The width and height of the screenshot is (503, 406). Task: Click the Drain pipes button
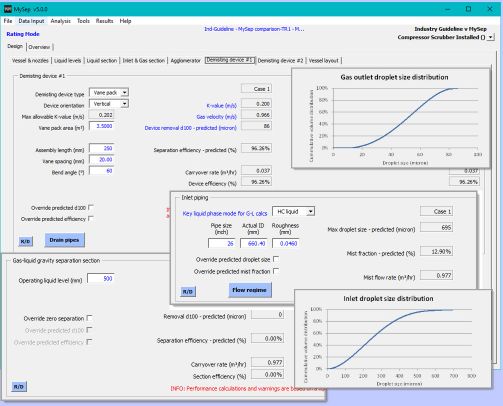coord(64,240)
